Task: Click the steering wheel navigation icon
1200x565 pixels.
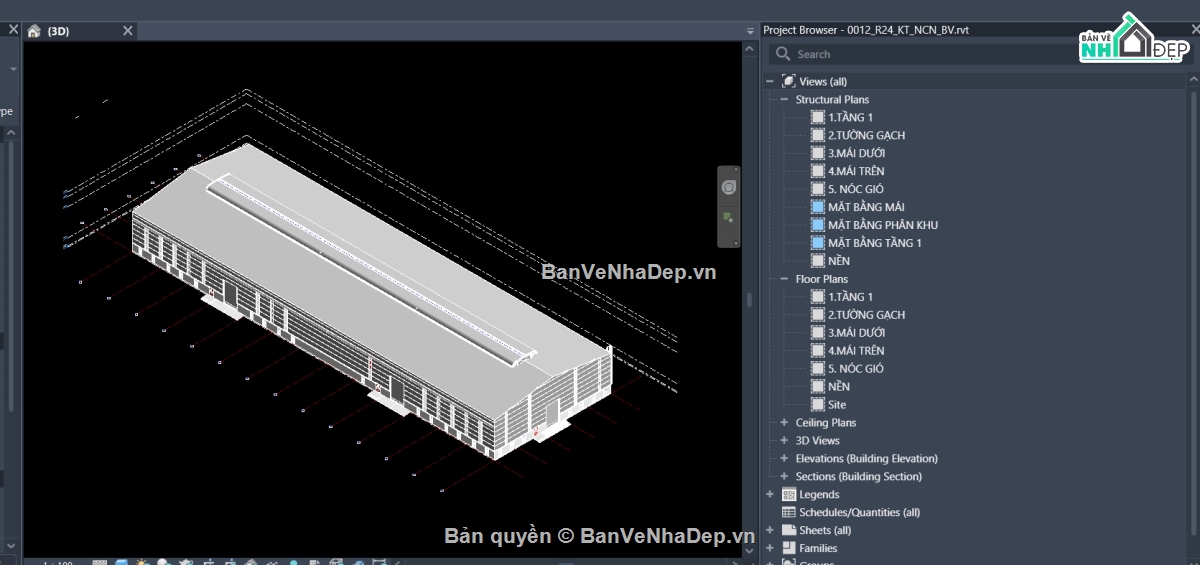Action: [729, 187]
